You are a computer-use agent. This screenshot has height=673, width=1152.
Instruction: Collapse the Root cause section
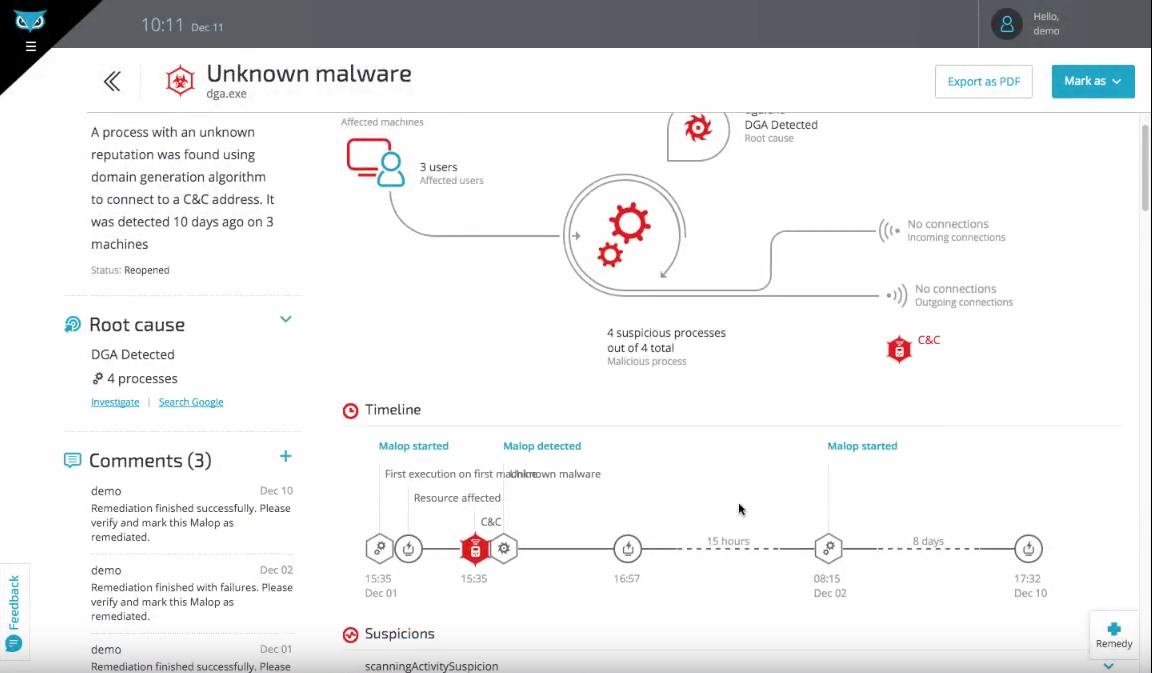pyautogui.click(x=285, y=320)
